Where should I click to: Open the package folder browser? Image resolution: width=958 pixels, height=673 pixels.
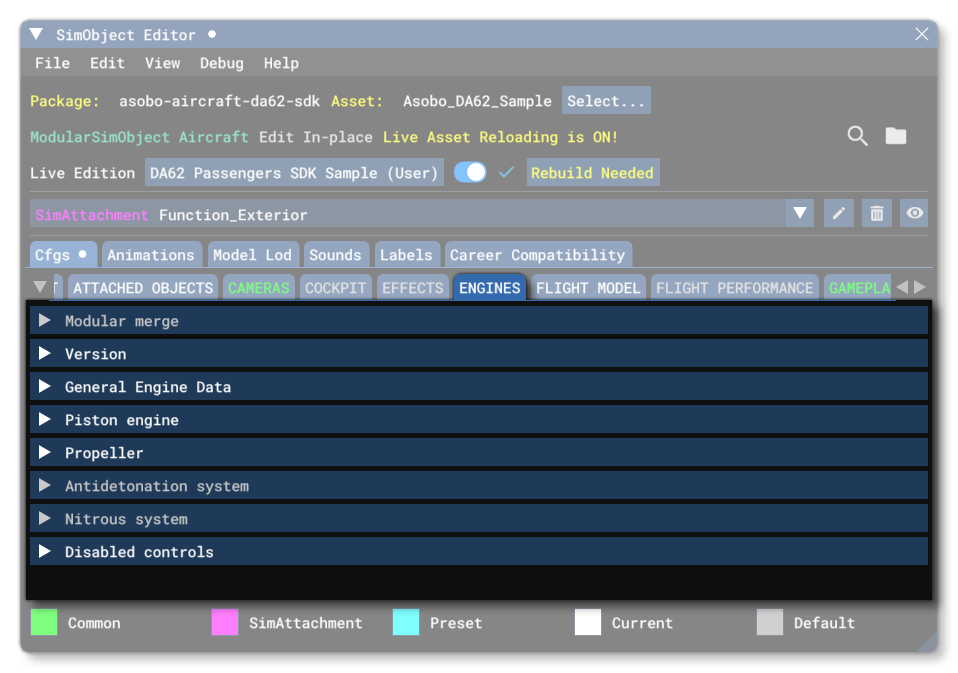896,137
